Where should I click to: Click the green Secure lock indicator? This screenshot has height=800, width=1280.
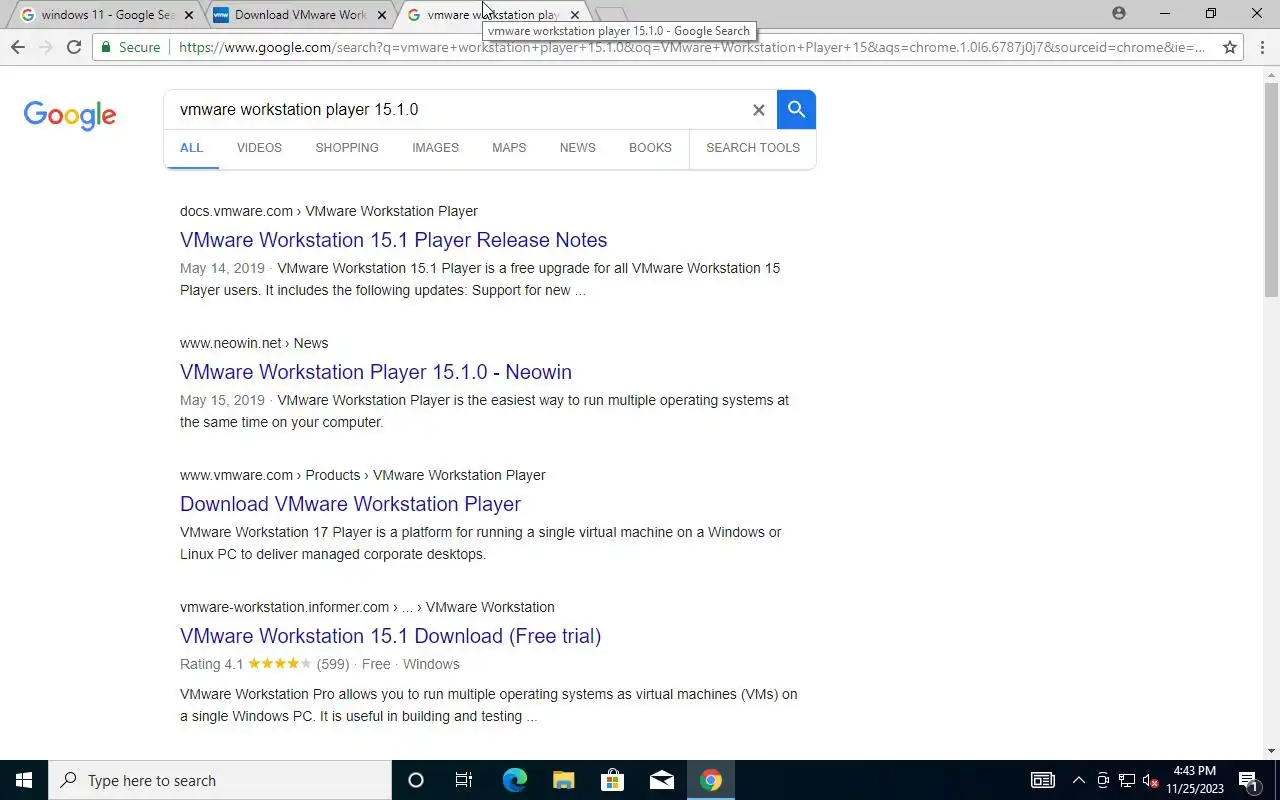point(131,47)
